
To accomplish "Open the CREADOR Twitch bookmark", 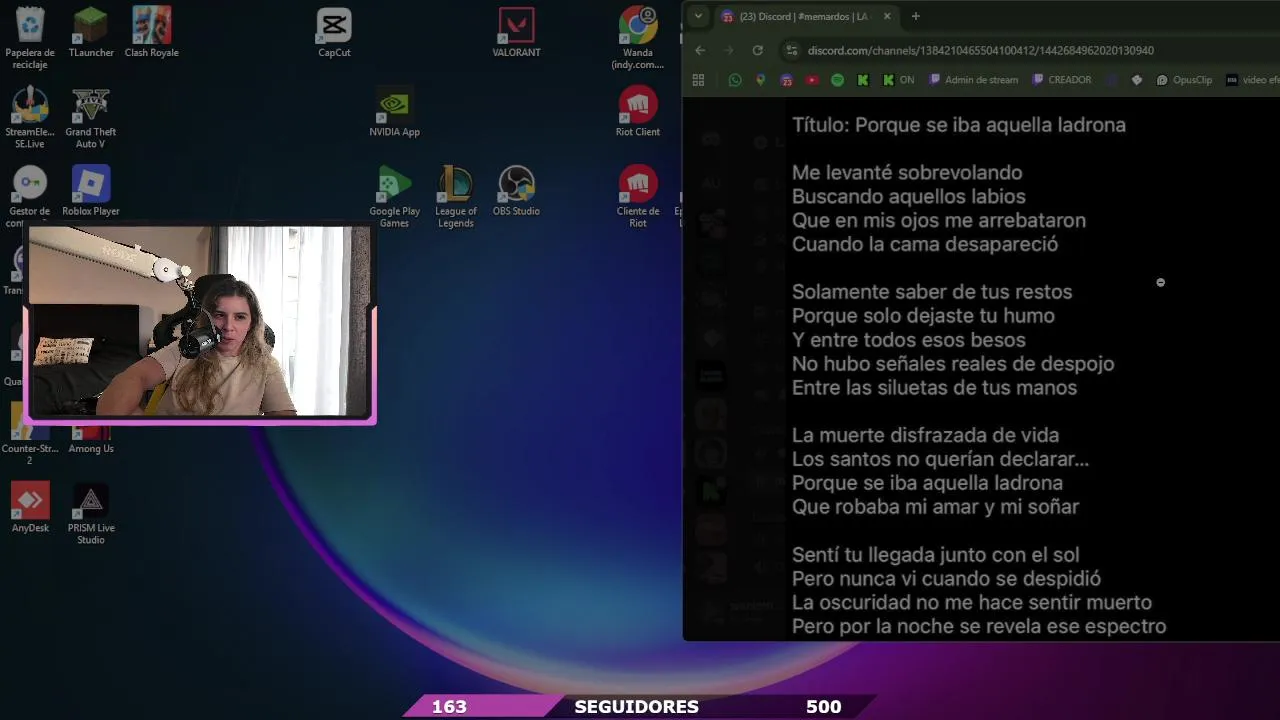I will click(1062, 80).
